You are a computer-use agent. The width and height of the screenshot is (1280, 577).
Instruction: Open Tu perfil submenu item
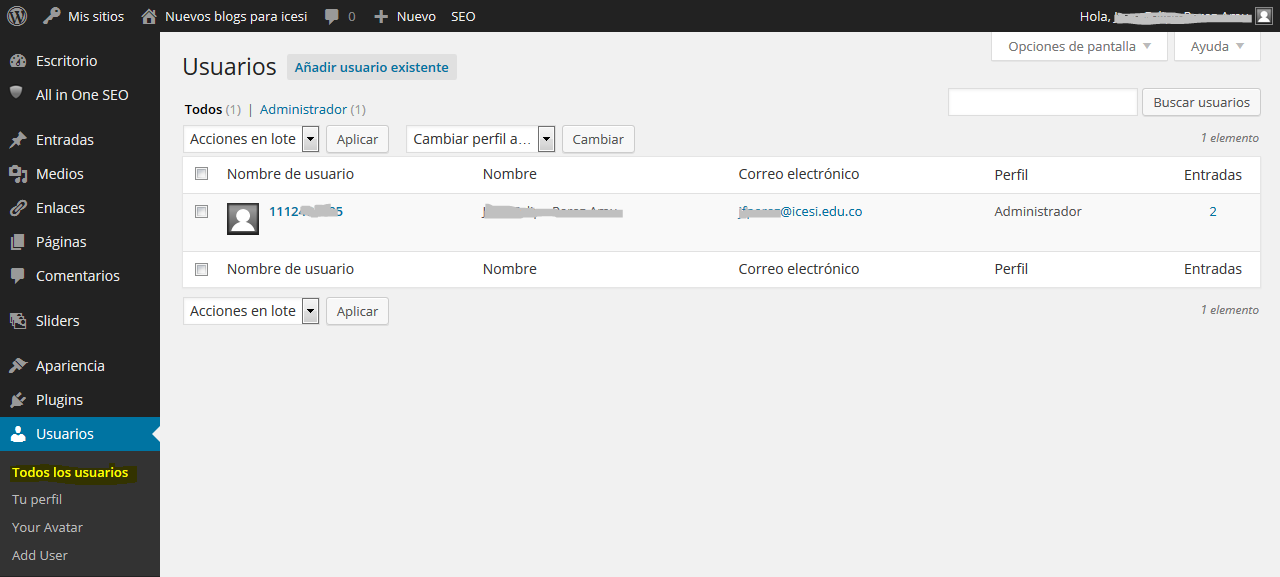37,499
